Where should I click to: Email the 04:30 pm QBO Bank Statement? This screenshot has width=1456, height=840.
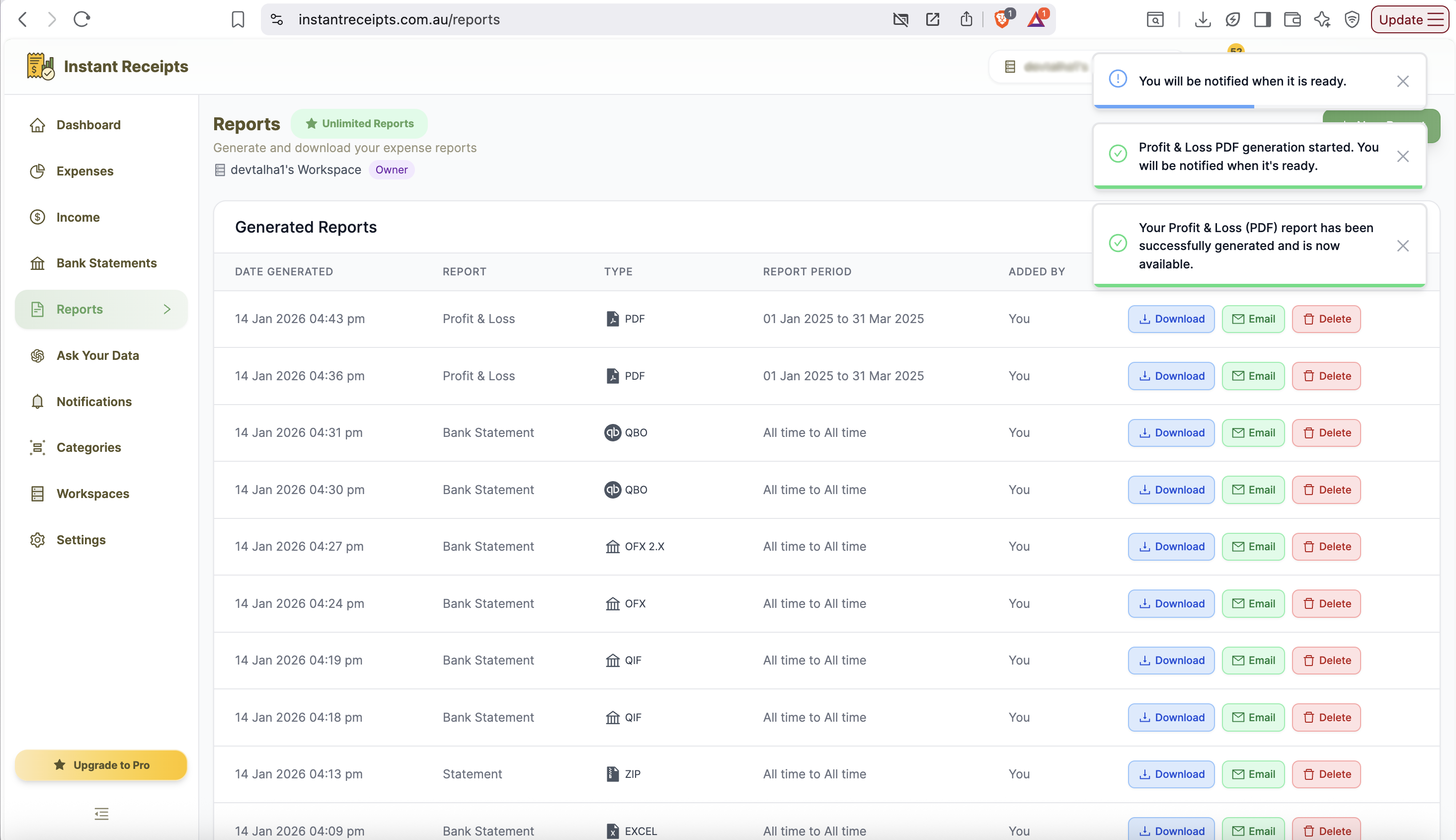coord(1253,489)
